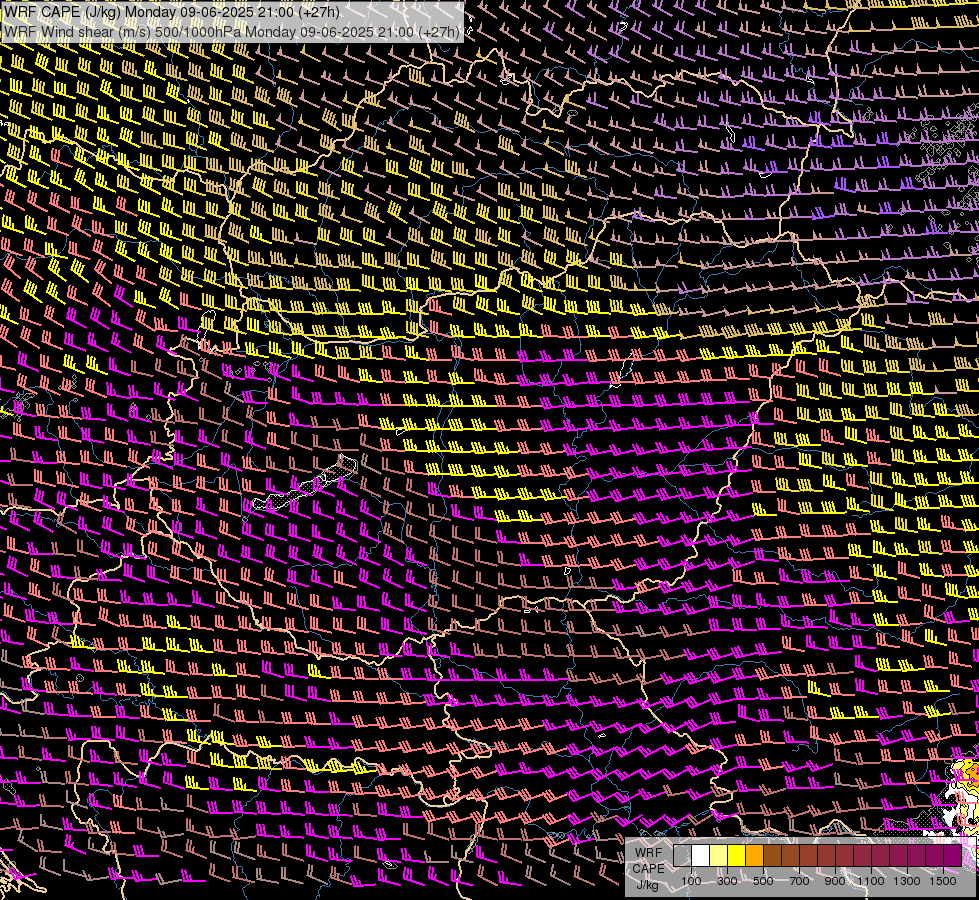Viewport: 979px width, 900px height.
Task: Click the legend value 1100
Action: 870,881
